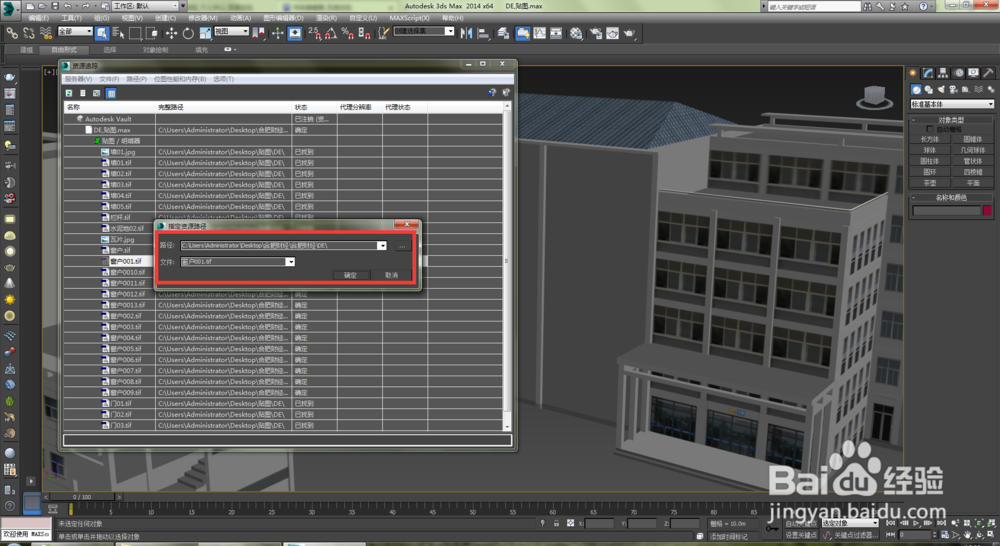Open the Material Editor icon
Image resolution: width=1000 pixels, height=546 pixels.
pyautogui.click(x=577, y=33)
